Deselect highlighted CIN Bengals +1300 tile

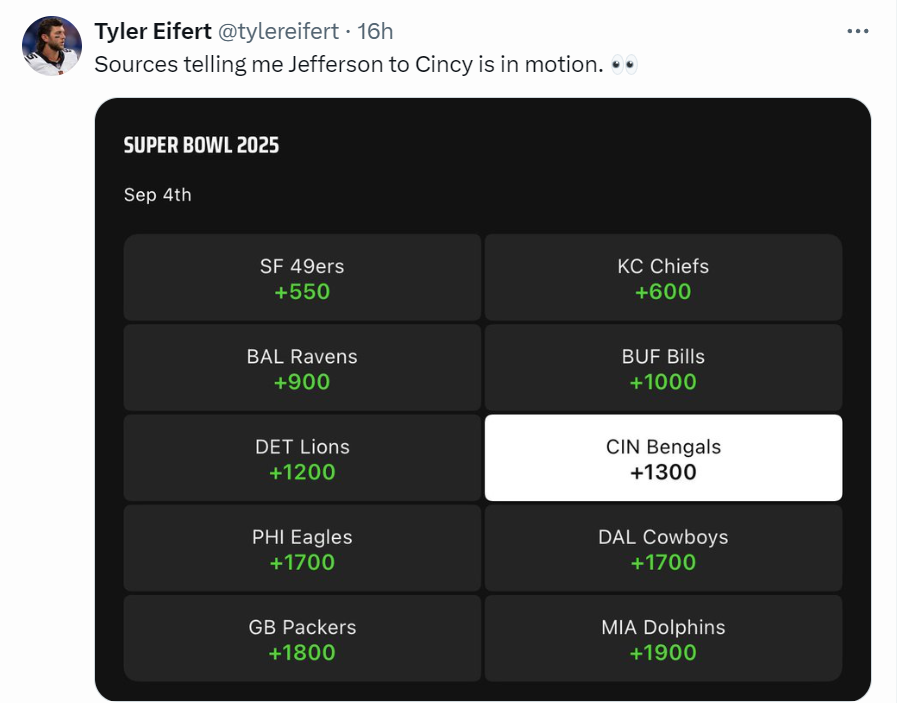(663, 458)
